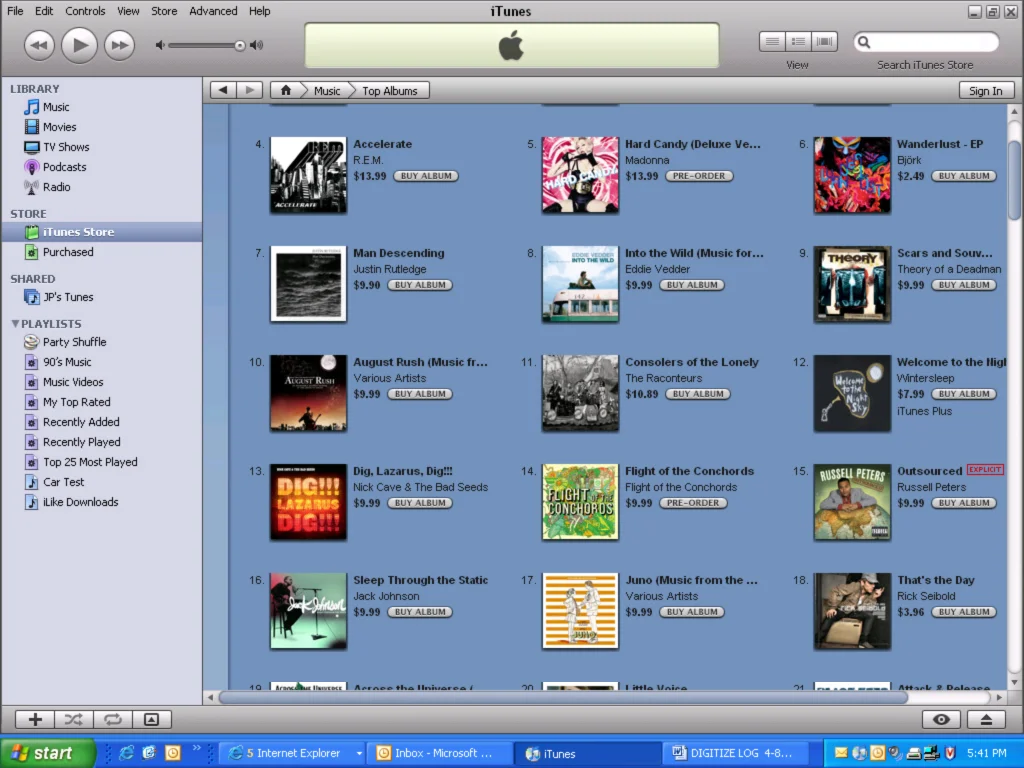Skip ahead with the Next track button
This screenshot has height=768, width=1024.
coord(120,45)
